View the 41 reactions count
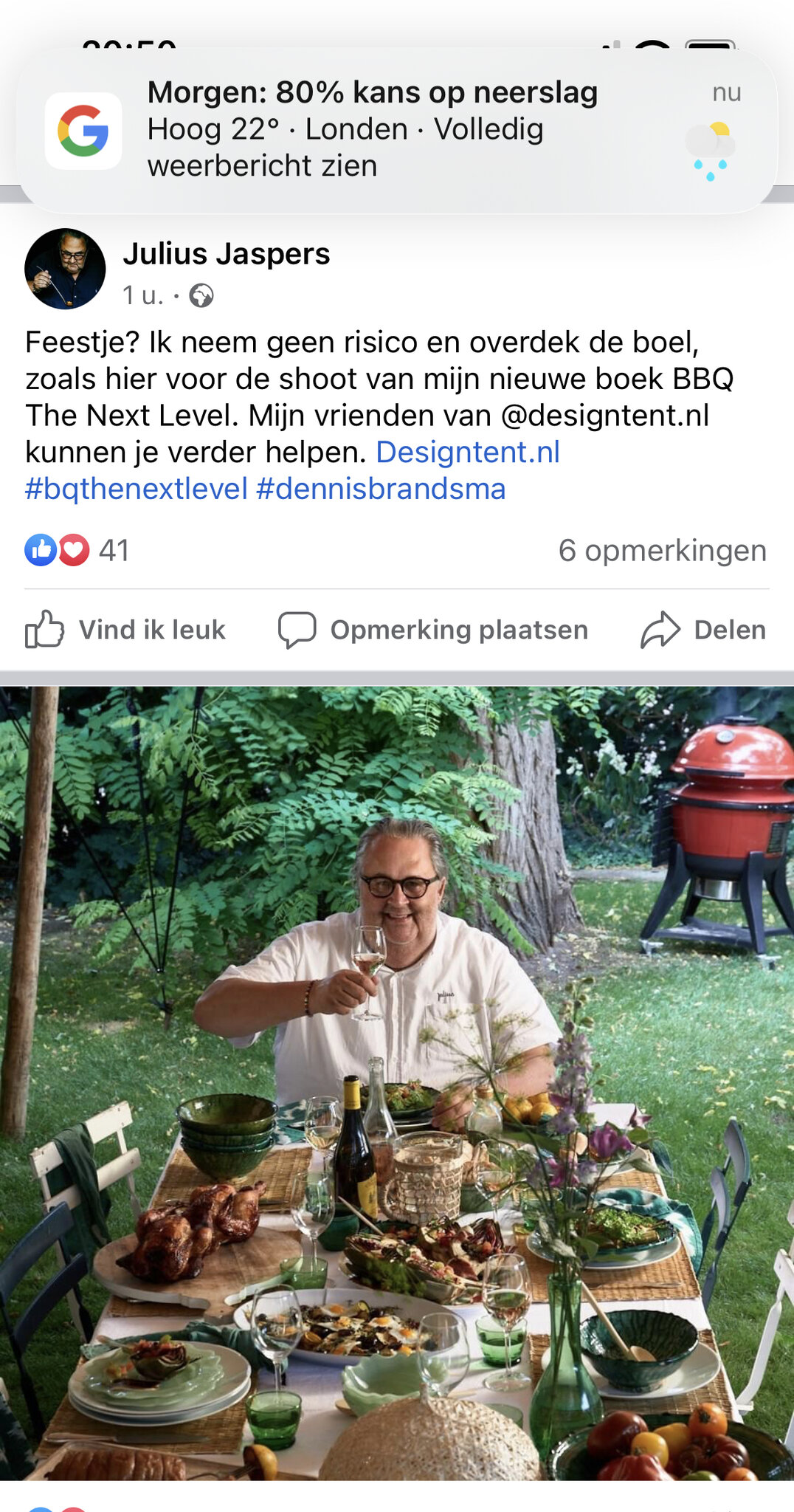Screen dimensions: 794x1512 114,551
